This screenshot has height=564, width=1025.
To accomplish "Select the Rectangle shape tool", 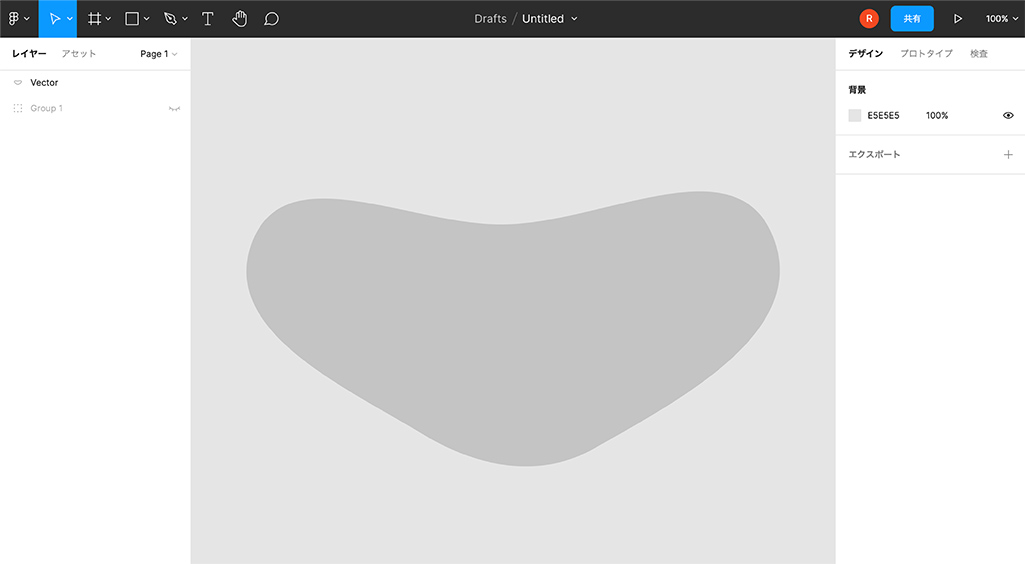I will (x=132, y=18).
